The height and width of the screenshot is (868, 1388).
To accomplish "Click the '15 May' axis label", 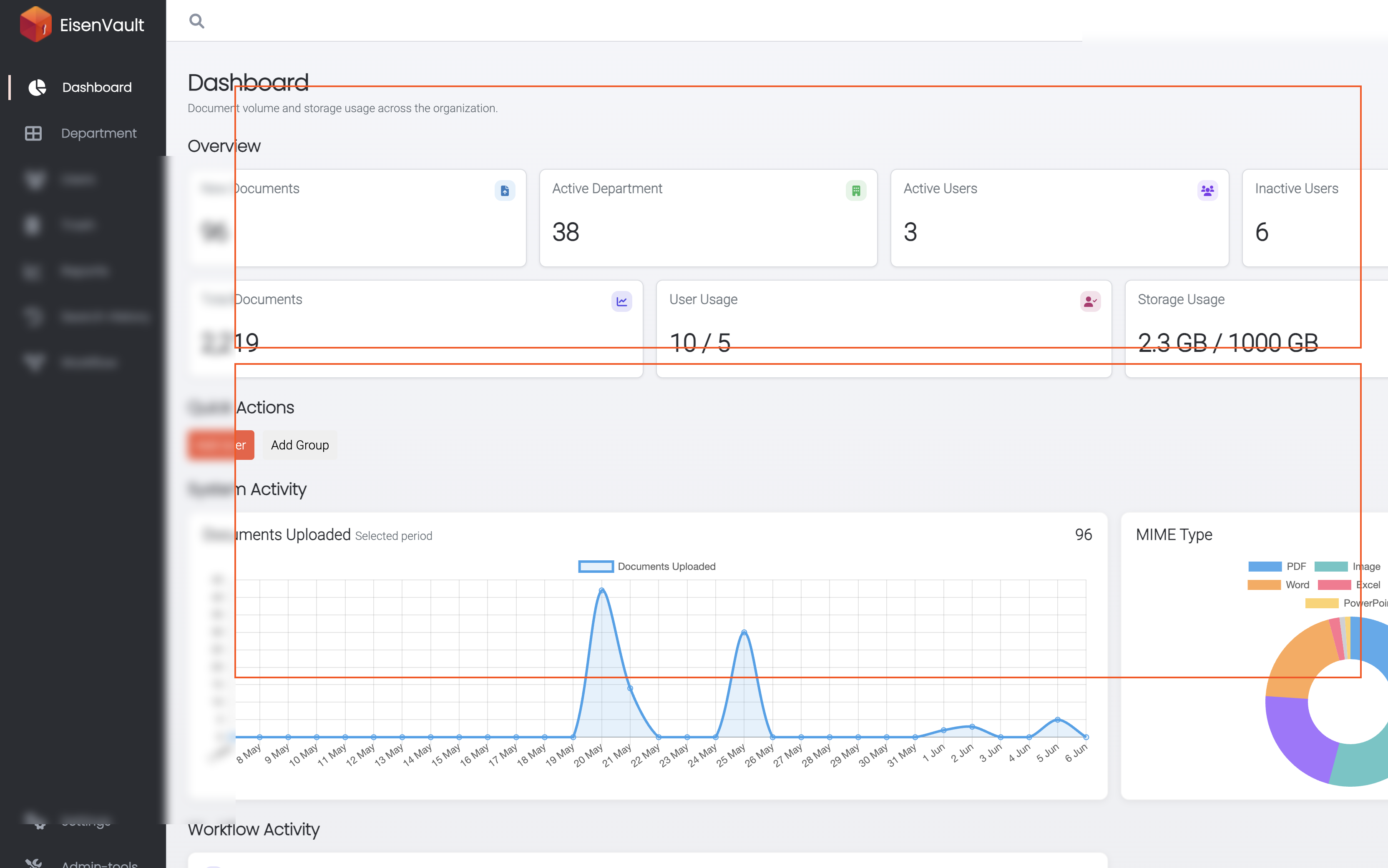I will [x=446, y=755].
